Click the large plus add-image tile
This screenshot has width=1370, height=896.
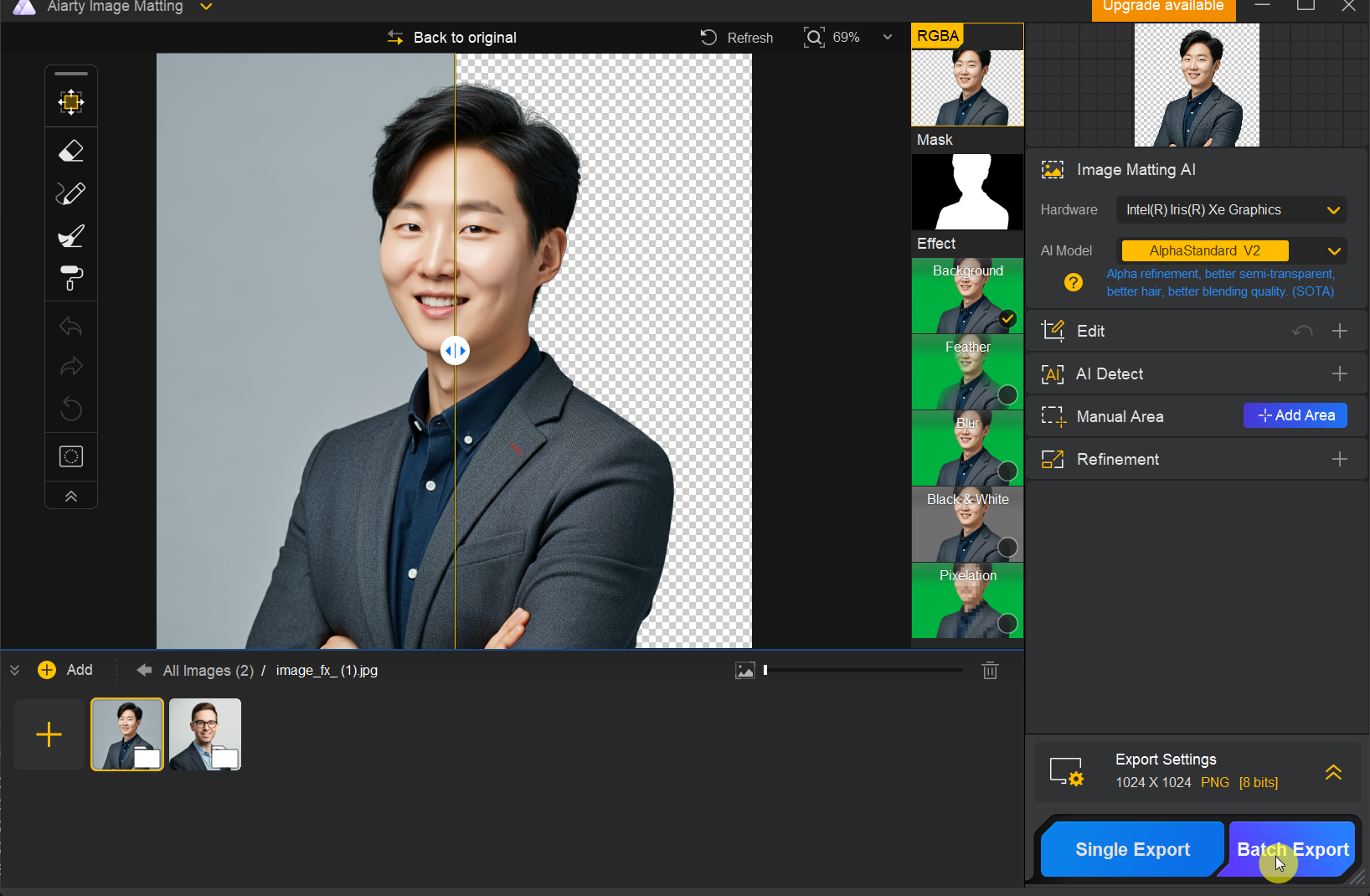click(x=49, y=734)
